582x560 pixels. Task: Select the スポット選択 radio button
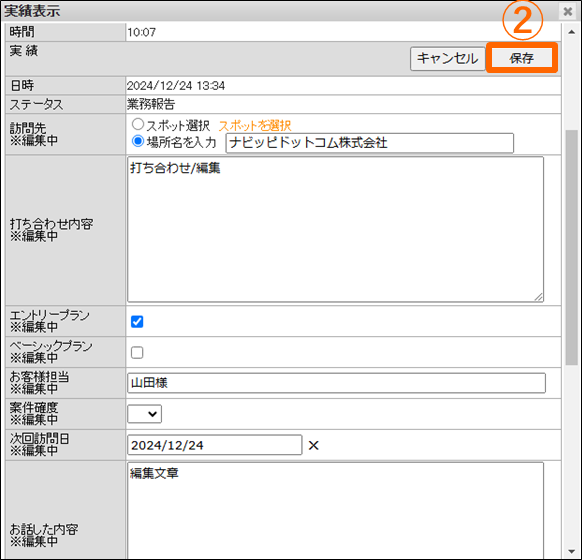[138, 124]
